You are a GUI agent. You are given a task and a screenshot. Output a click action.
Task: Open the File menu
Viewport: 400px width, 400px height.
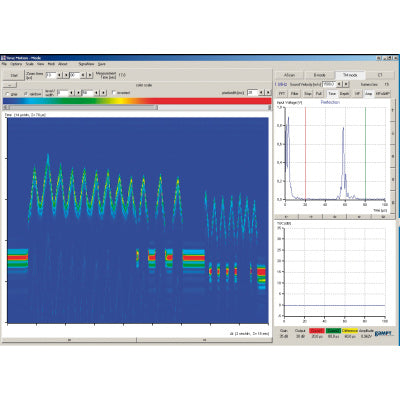pyautogui.click(x=4, y=64)
